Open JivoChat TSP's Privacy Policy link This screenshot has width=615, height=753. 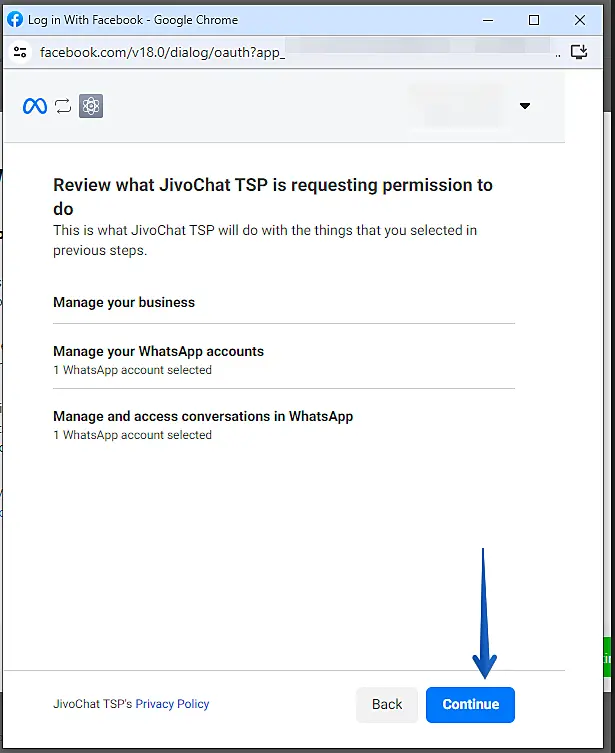tap(172, 704)
